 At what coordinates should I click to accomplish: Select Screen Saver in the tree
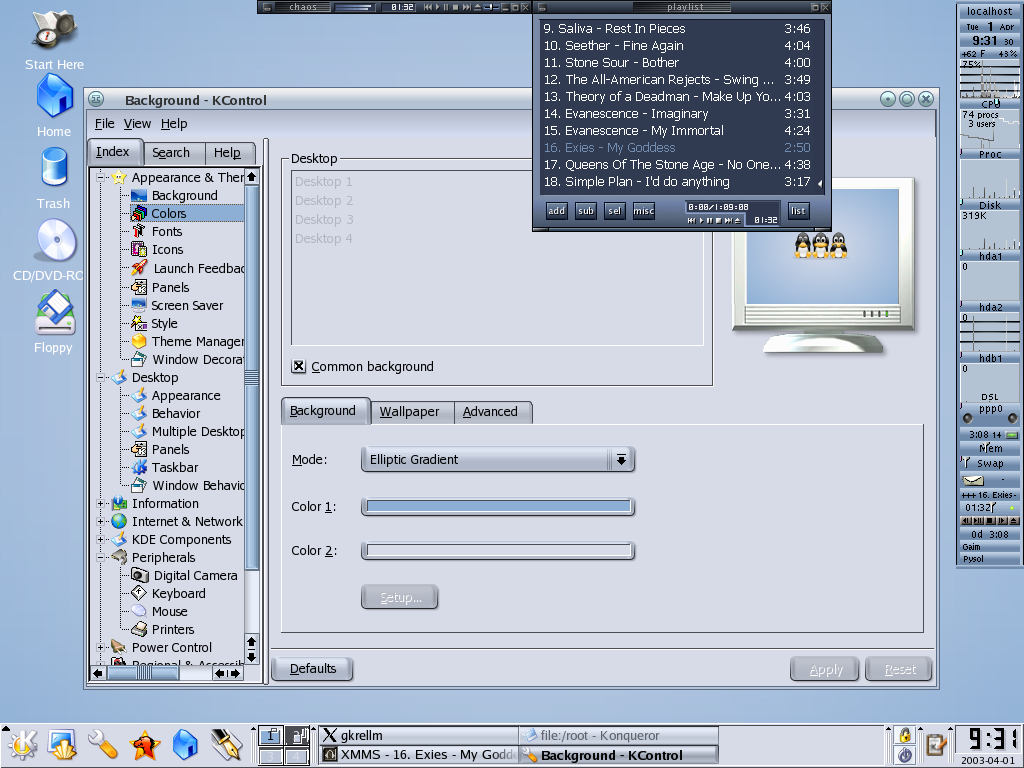coord(187,305)
